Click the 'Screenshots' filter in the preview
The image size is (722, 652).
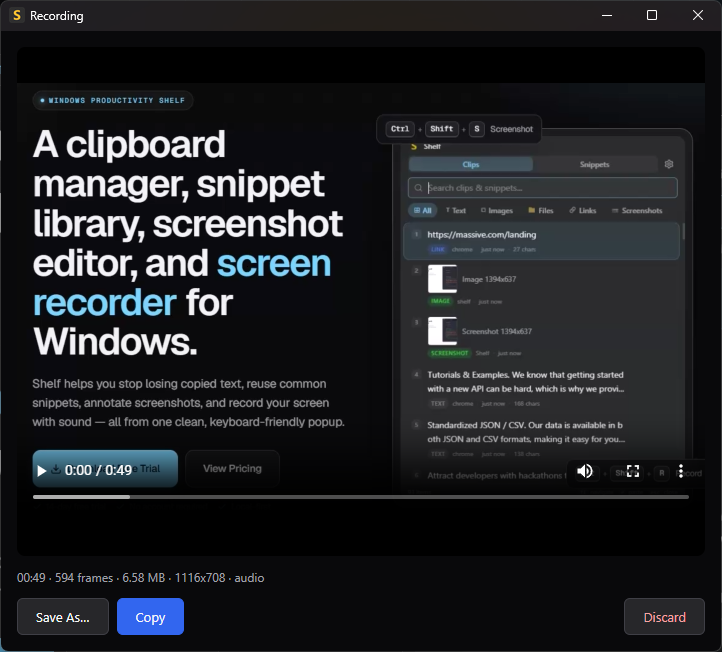coord(637,210)
